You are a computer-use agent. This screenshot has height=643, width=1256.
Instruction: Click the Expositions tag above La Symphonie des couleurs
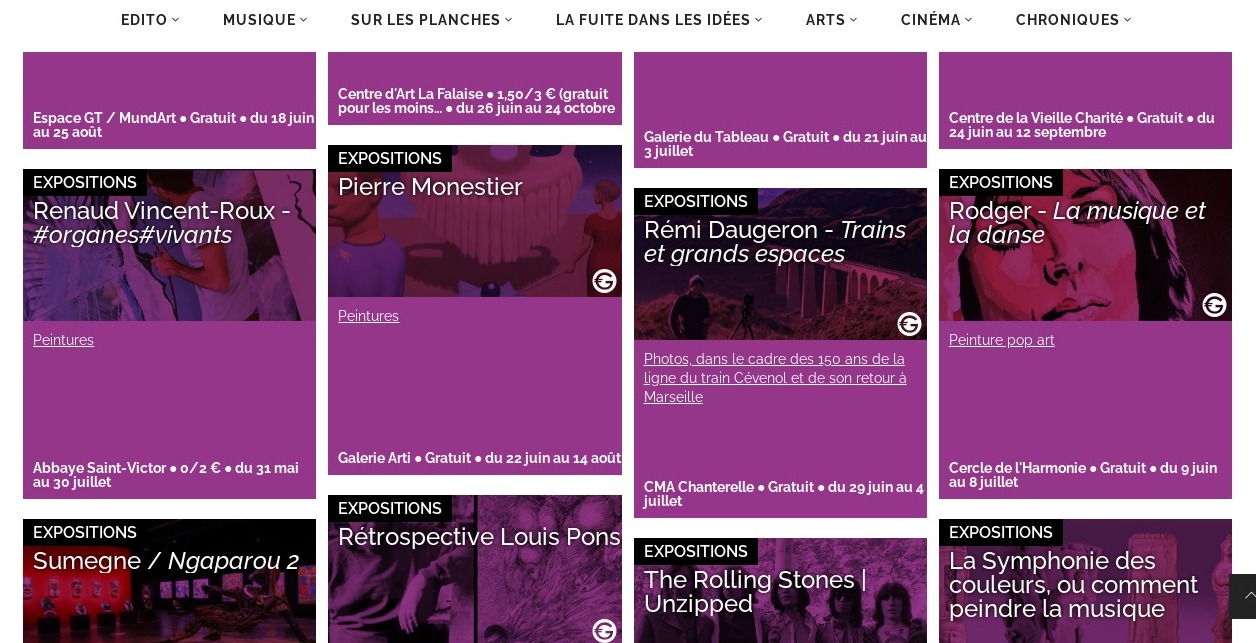point(1000,532)
